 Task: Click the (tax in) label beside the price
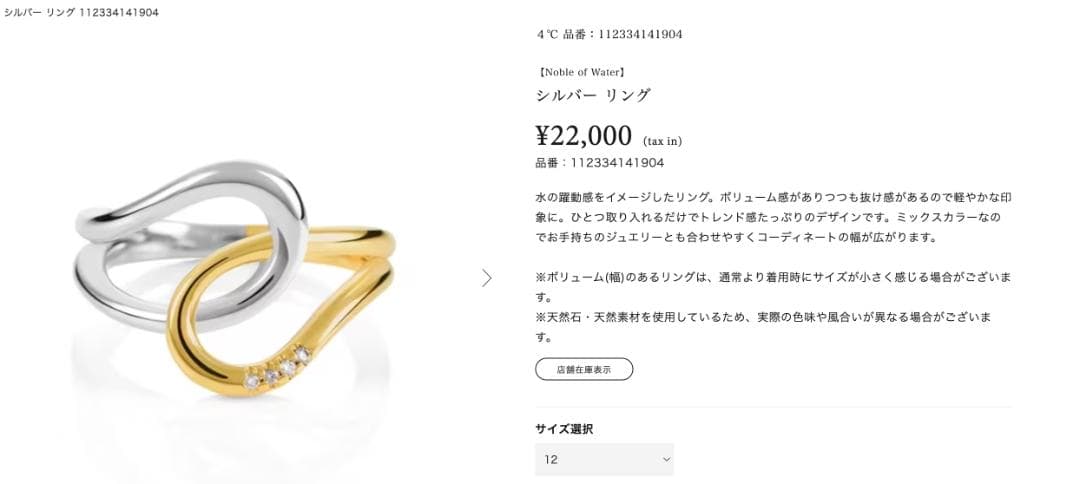pos(662,141)
